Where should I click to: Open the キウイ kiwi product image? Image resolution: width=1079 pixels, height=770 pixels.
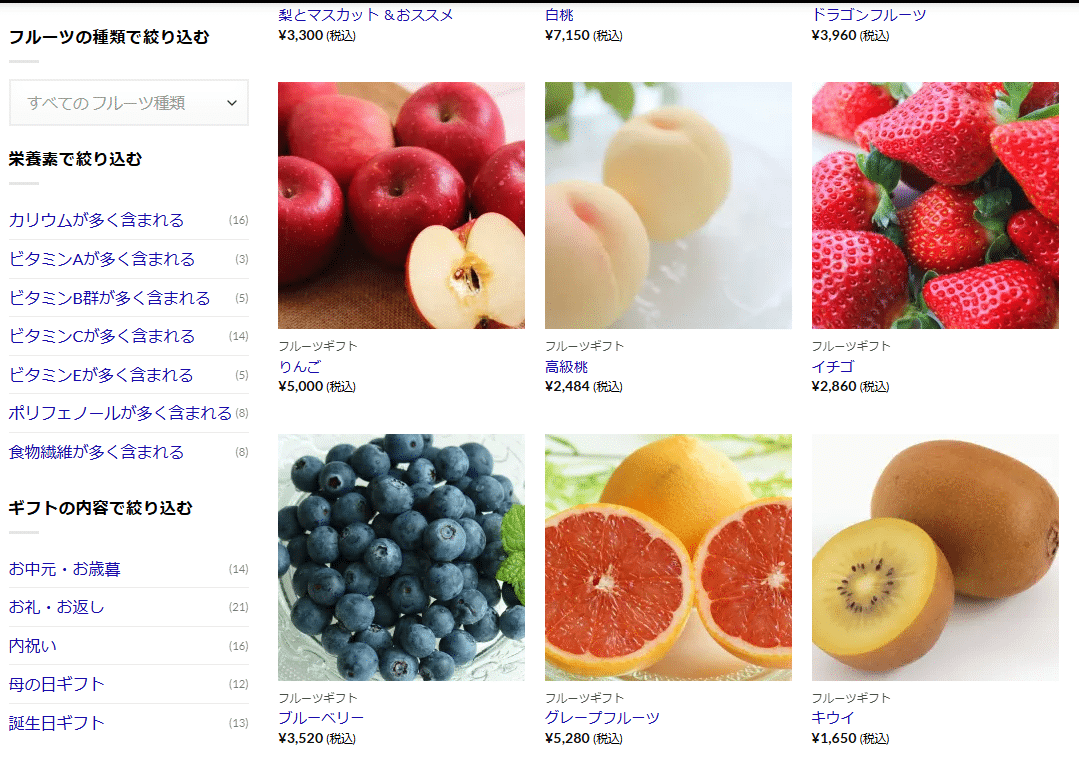tap(935, 557)
